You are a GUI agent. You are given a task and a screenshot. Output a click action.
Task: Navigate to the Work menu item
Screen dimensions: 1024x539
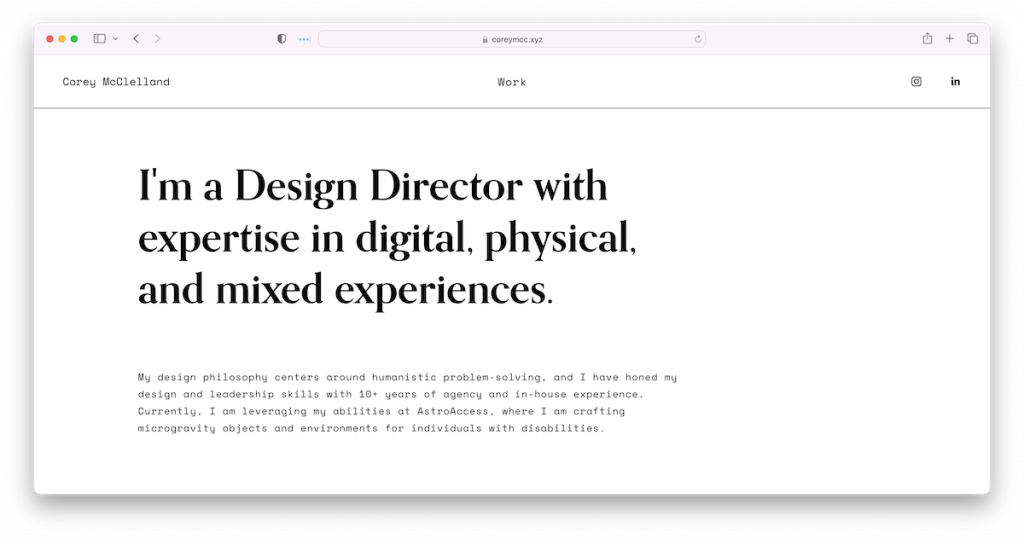pos(511,82)
